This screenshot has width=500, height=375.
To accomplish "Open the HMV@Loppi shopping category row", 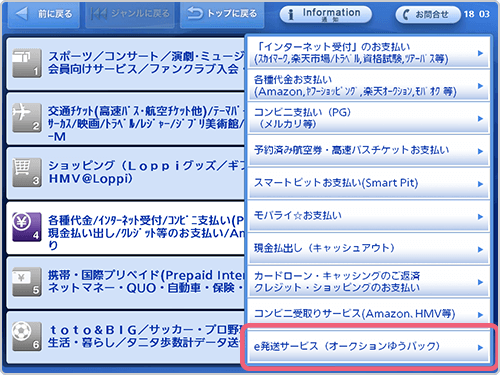I will (126, 173).
